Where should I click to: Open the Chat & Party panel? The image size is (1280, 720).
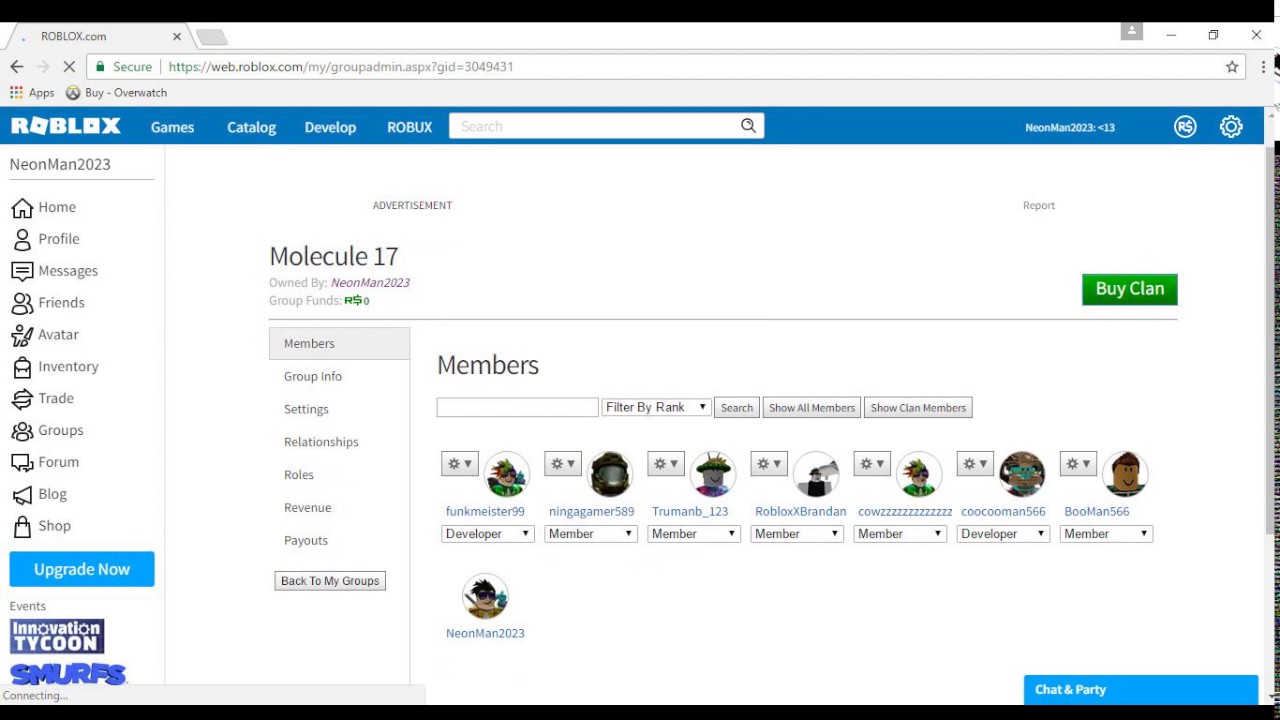pyautogui.click(x=1141, y=690)
